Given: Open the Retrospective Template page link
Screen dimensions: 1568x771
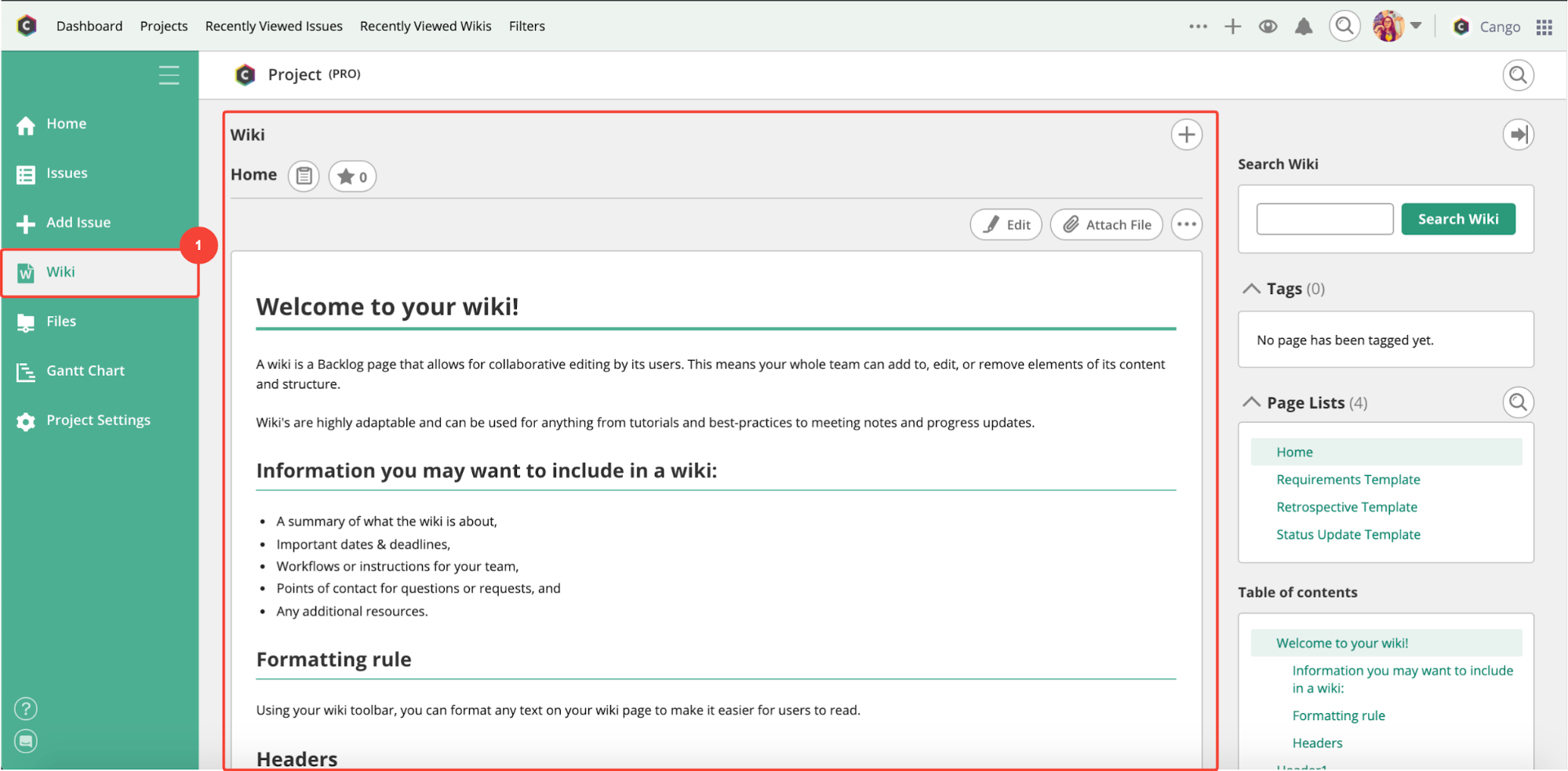Looking at the screenshot, I should (x=1346, y=507).
